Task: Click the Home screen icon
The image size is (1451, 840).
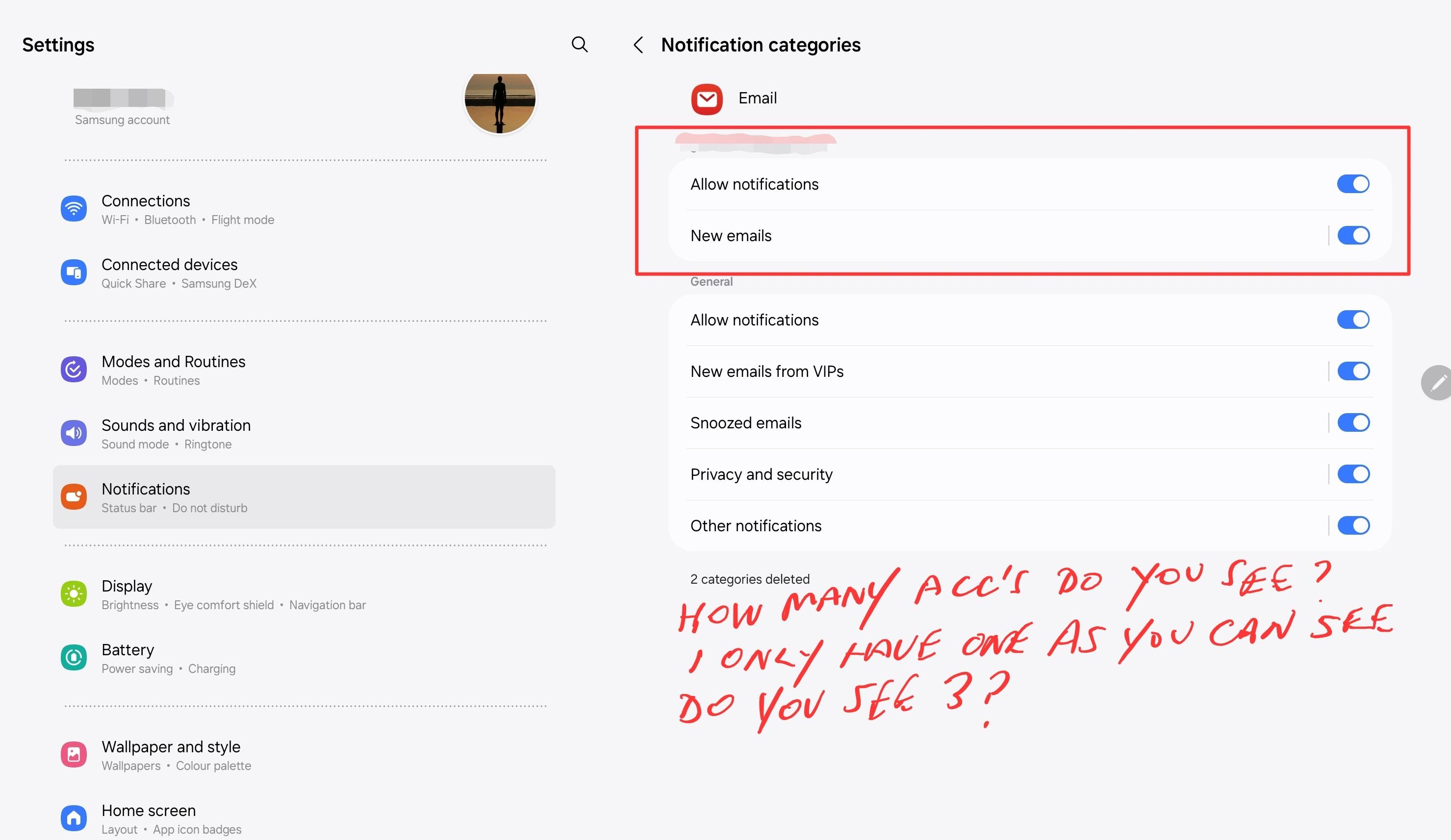Action: click(74, 817)
